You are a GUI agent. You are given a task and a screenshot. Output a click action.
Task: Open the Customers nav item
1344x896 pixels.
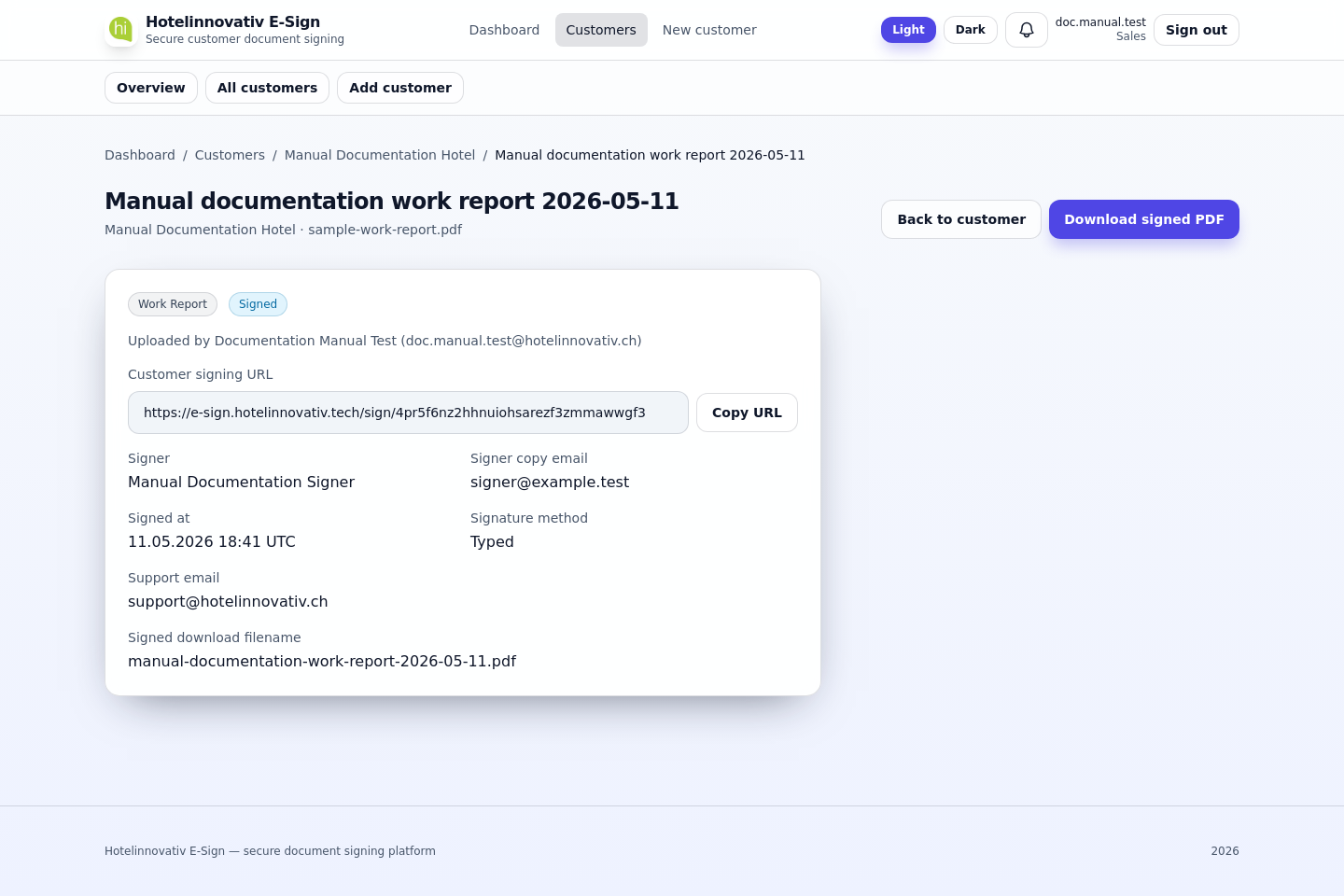point(601,30)
